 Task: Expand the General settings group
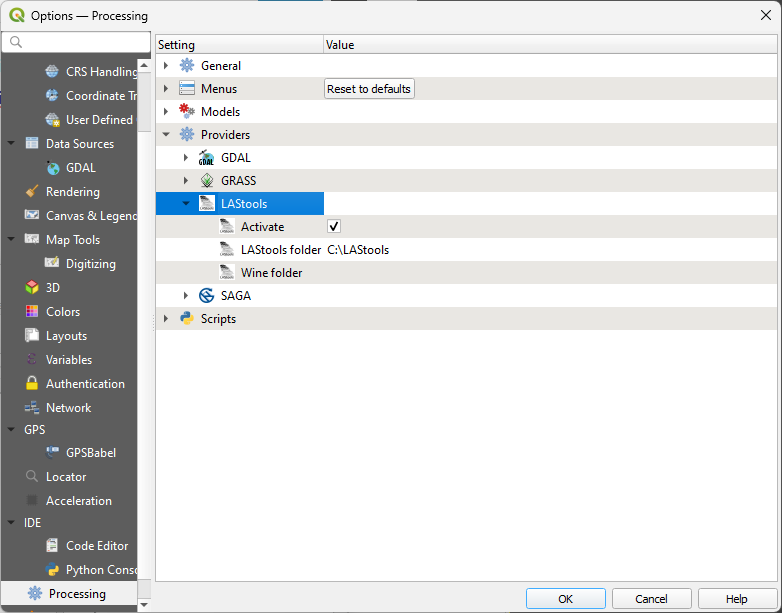click(166, 65)
